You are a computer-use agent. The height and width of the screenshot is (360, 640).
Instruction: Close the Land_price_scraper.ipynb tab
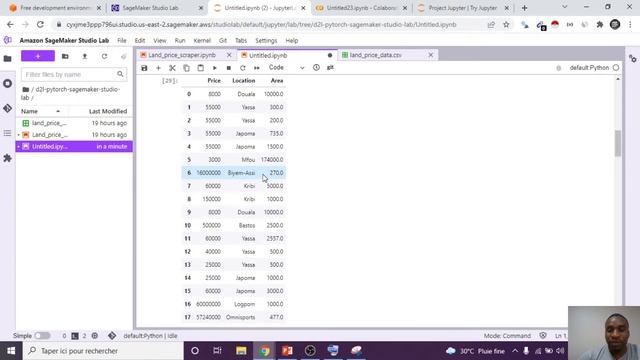(229, 55)
